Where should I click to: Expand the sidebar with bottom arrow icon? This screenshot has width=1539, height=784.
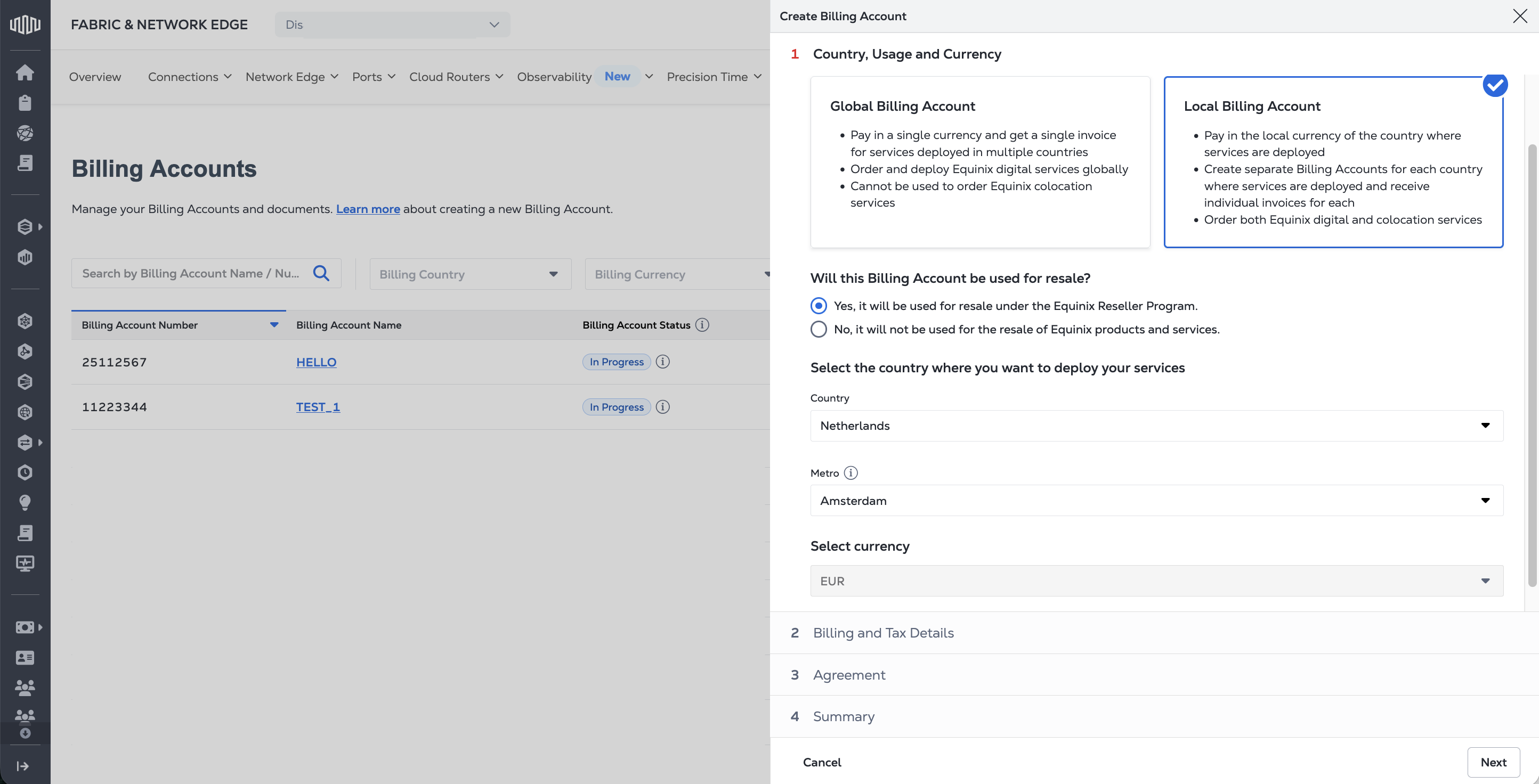point(23,766)
